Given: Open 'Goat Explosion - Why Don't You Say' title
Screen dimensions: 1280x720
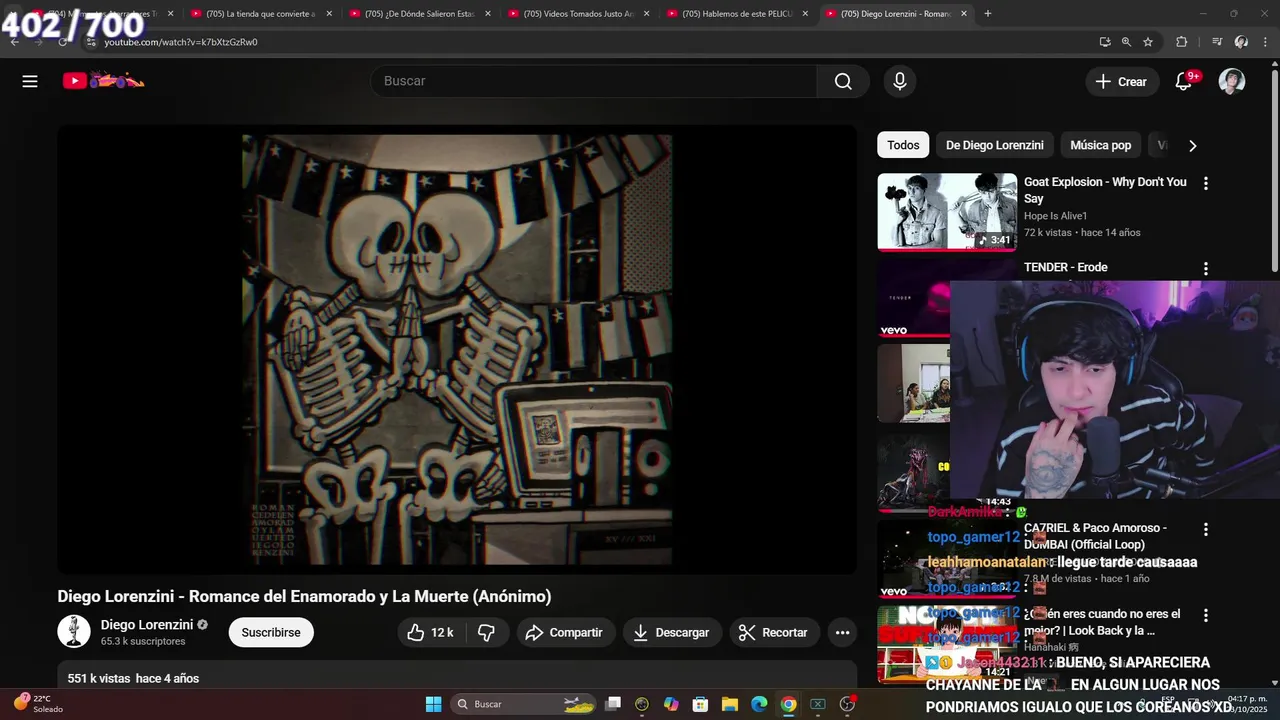Looking at the screenshot, I should pyautogui.click(x=1105, y=190).
